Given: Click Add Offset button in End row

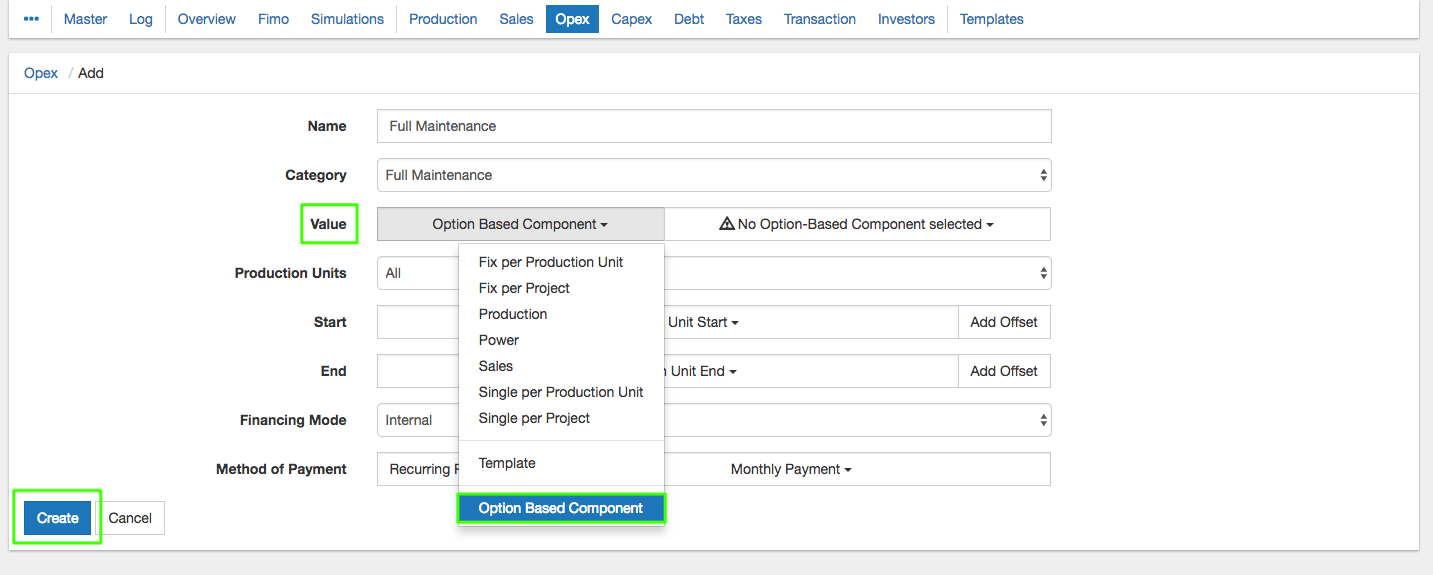Looking at the screenshot, I should [x=1004, y=371].
